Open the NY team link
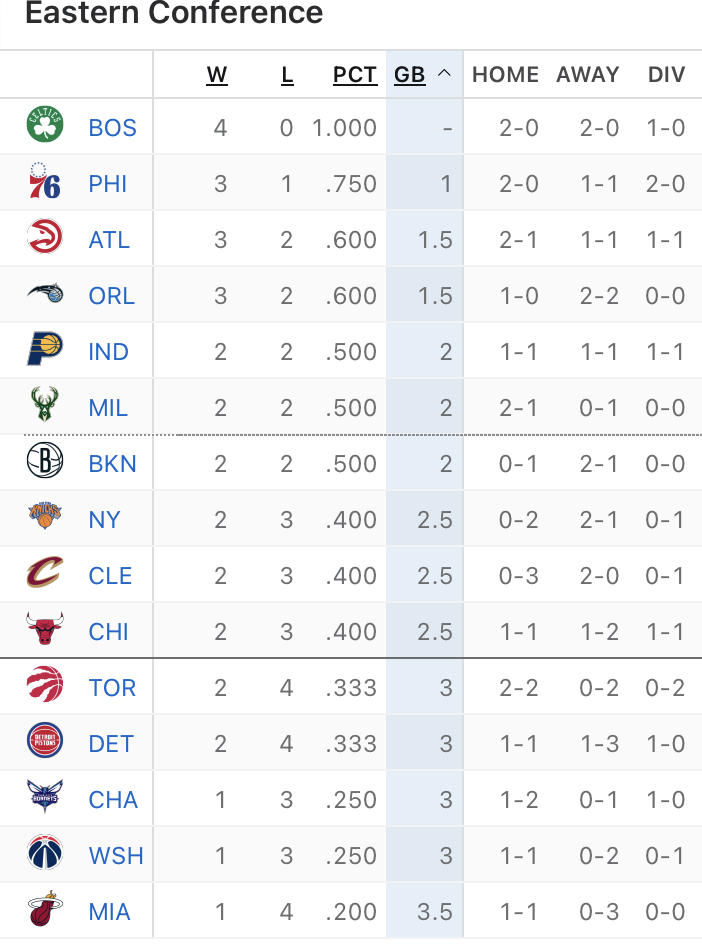This screenshot has width=702, height=952. point(104,520)
